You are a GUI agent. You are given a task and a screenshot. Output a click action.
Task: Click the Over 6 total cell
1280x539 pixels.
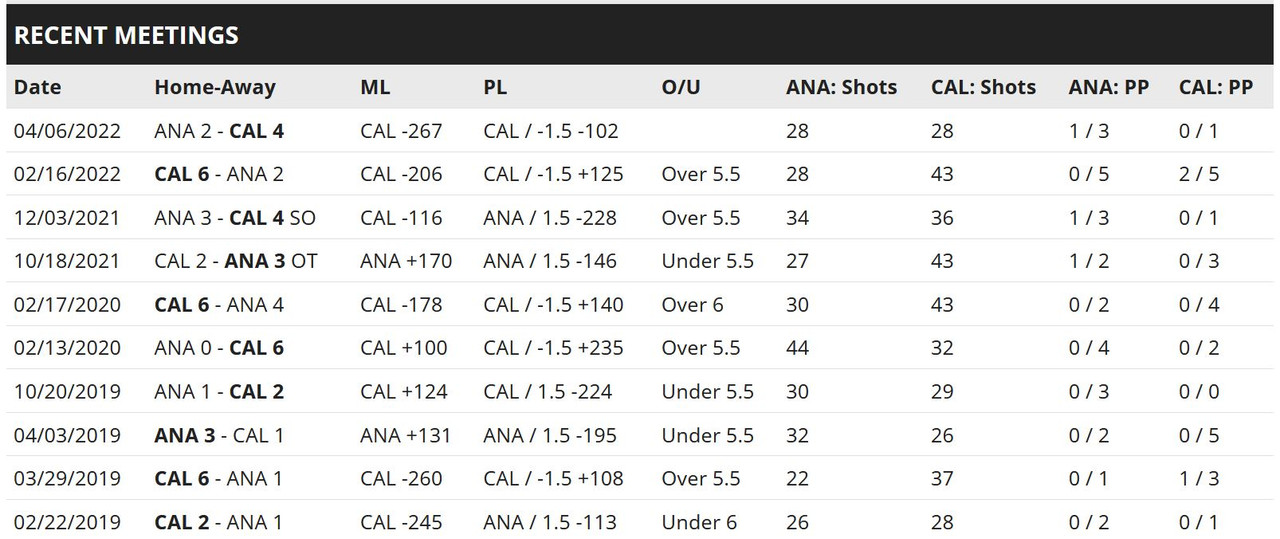[692, 304]
